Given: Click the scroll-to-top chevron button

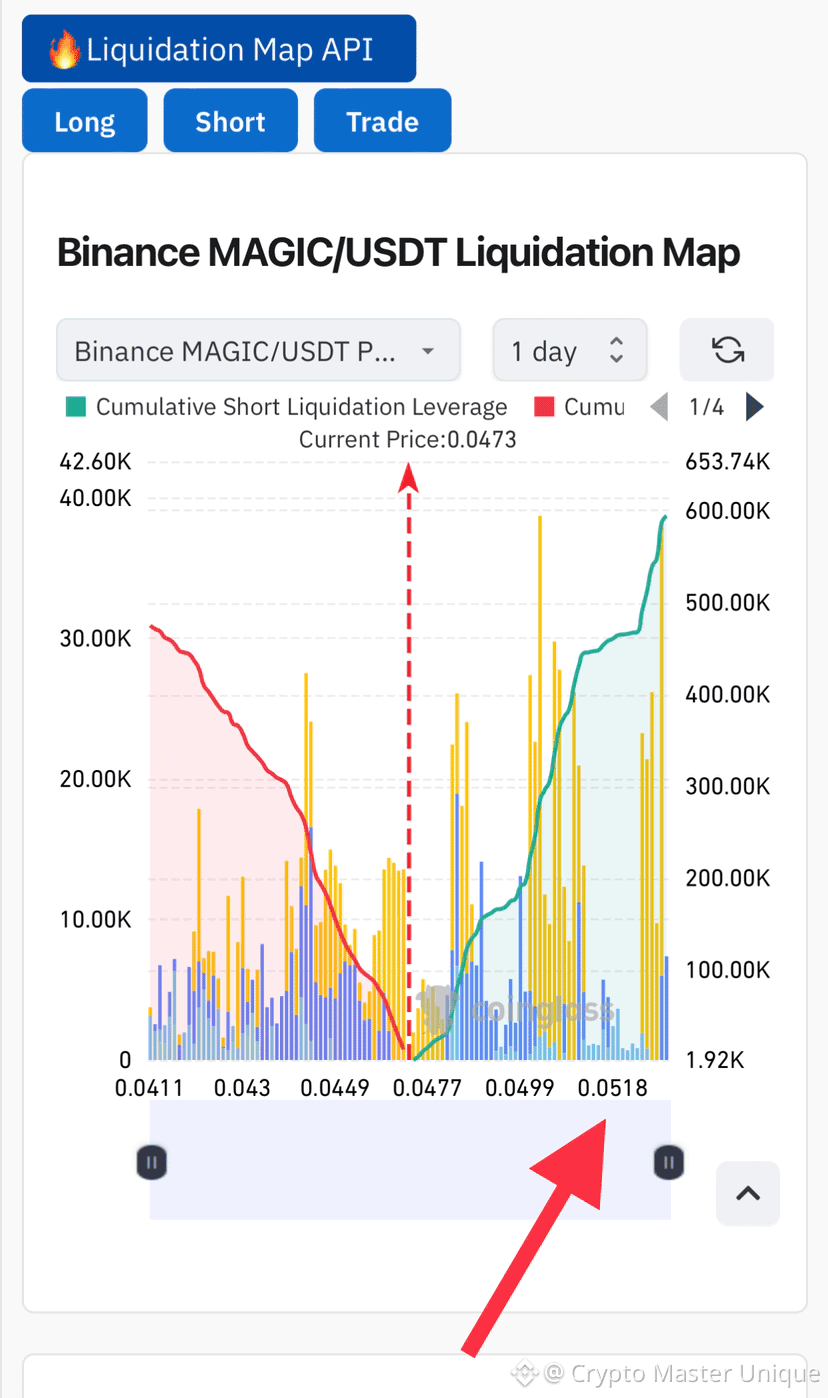Looking at the screenshot, I should tap(748, 1193).
